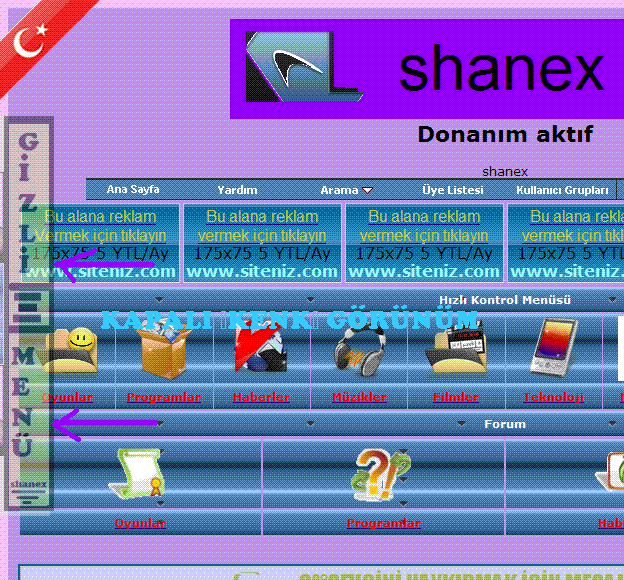Open the GİZLİ MENÜ vertical sidebar
This screenshot has height=580, width=624.
(29, 313)
